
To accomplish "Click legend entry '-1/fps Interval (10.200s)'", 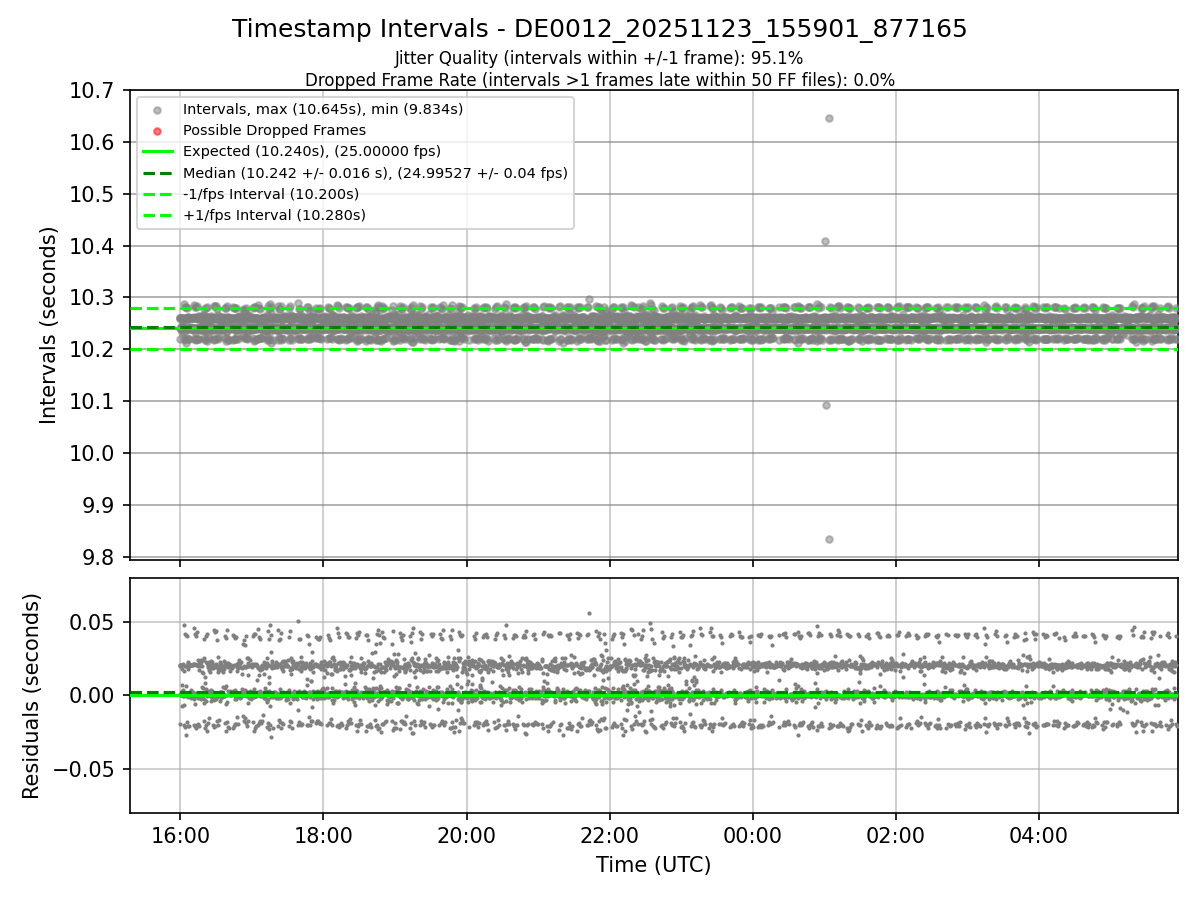I will [274, 194].
